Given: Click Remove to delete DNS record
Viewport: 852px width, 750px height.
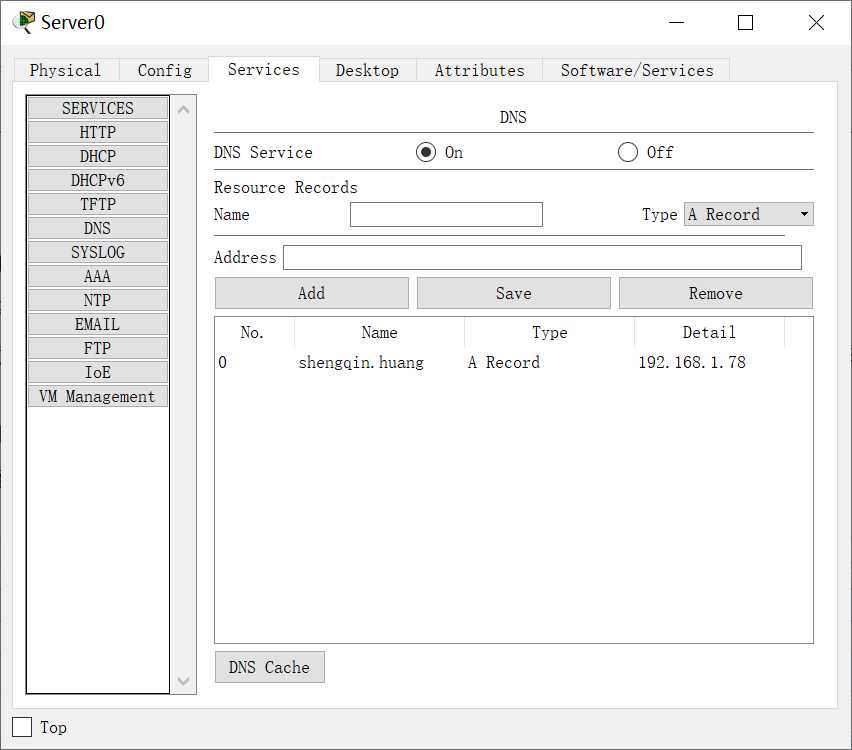Looking at the screenshot, I should pos(716,293).
